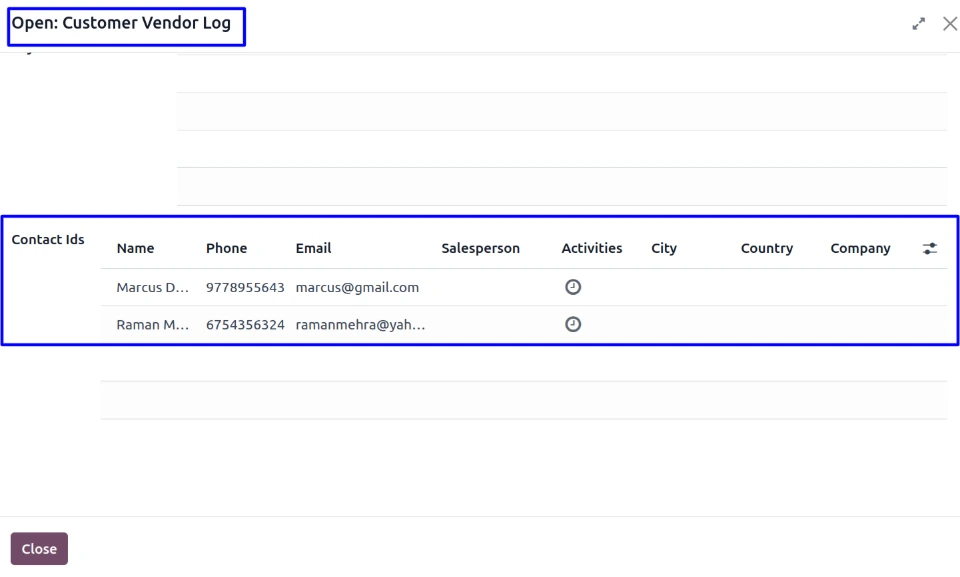
Task: Sort by the Phone column header
Action: [226, 249]
